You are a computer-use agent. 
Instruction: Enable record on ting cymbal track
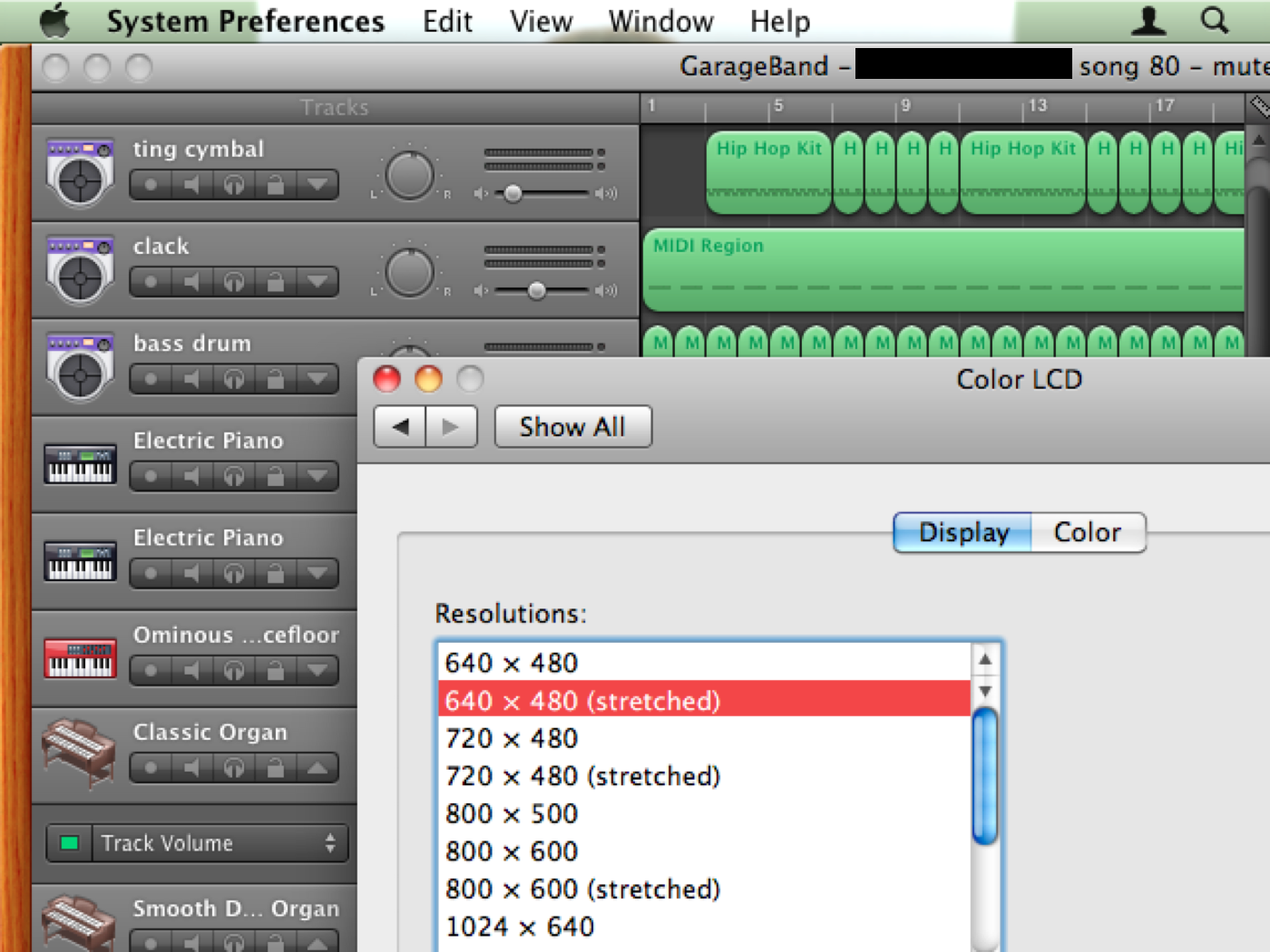pos(151,185)
